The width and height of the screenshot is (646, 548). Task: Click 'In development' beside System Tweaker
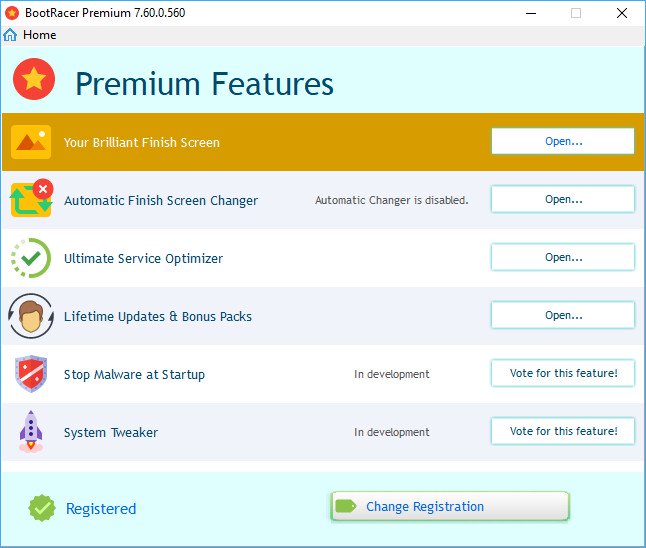click(392, 432)
